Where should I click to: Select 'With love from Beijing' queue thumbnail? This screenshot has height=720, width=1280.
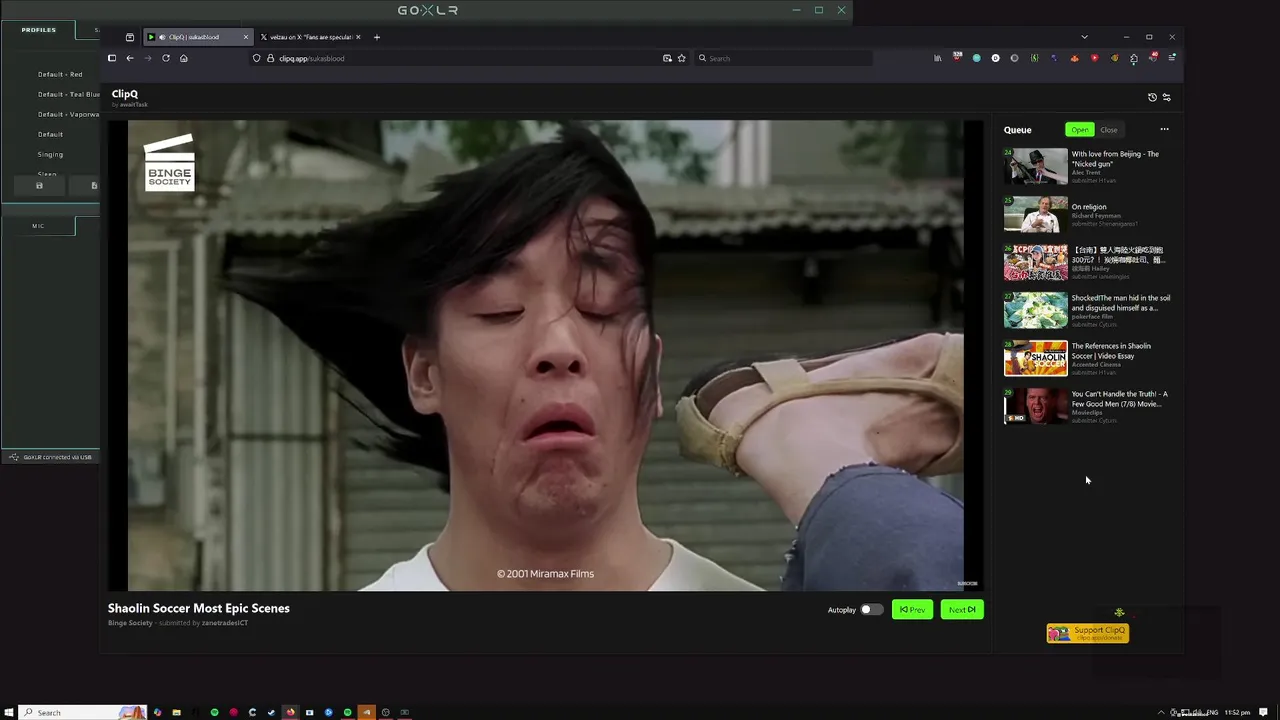[x=1036, y=166]
